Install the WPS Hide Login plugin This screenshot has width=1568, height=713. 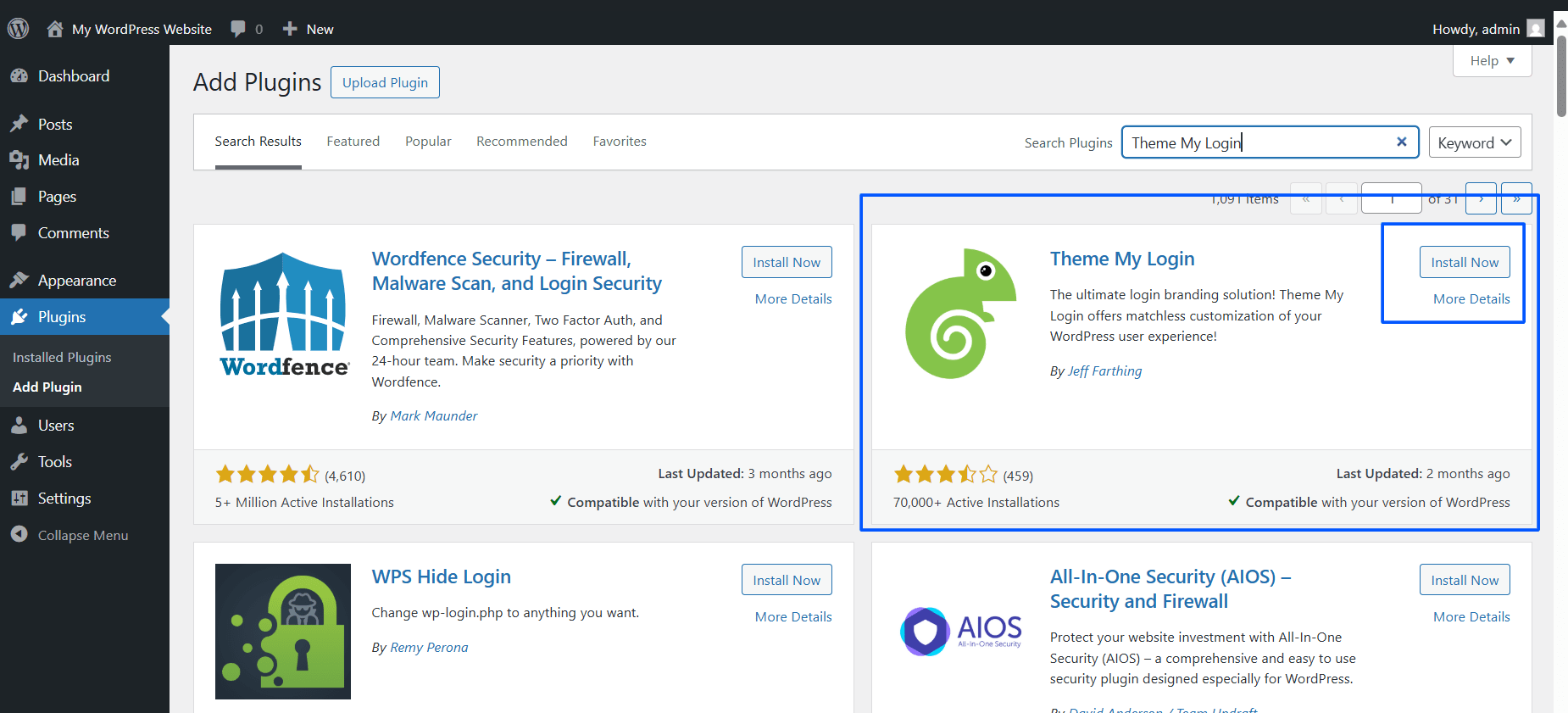click(787, 580)
